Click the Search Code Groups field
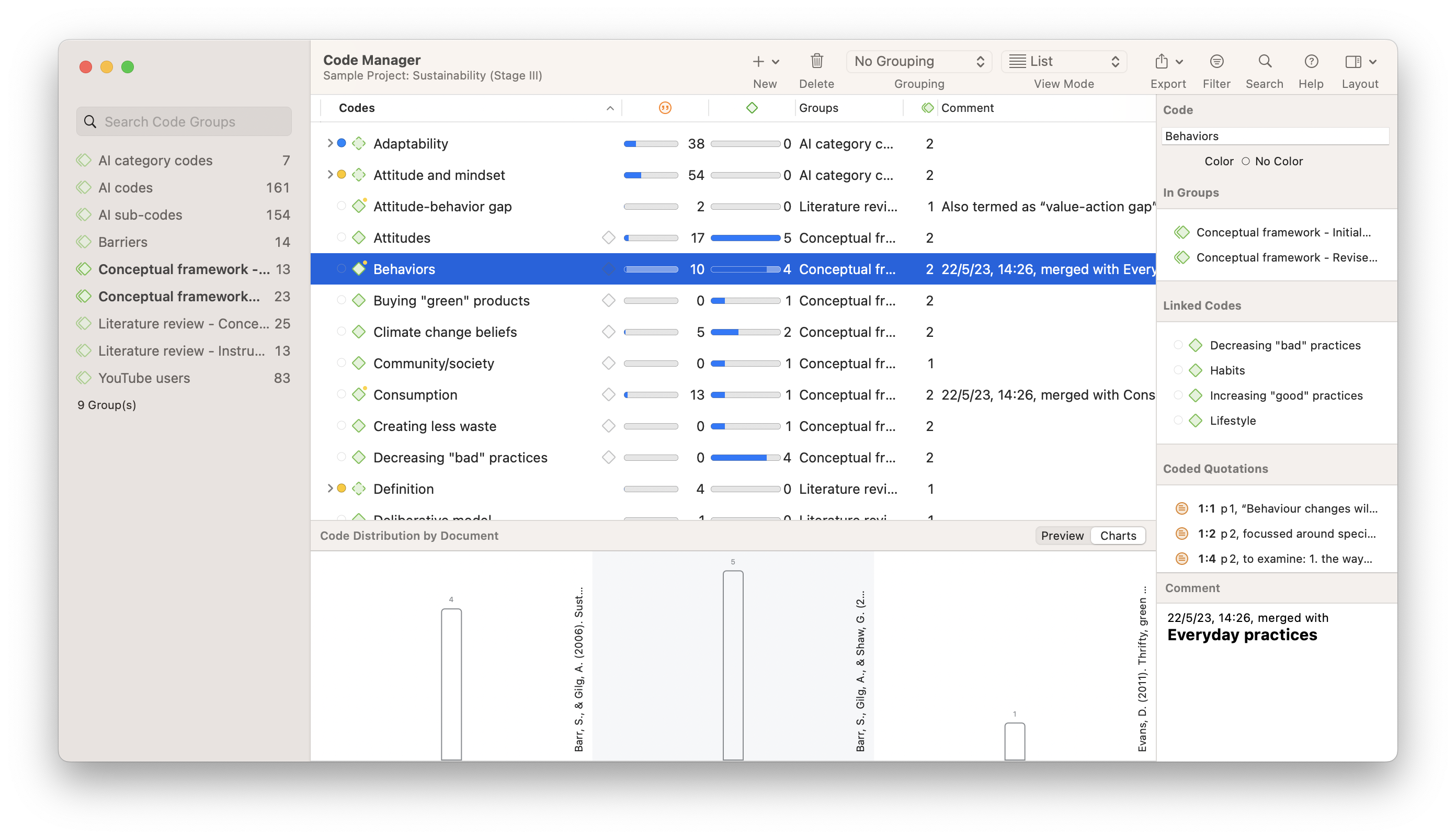The height and width of the screenshot is (839, 1456). tap(185, 121)
